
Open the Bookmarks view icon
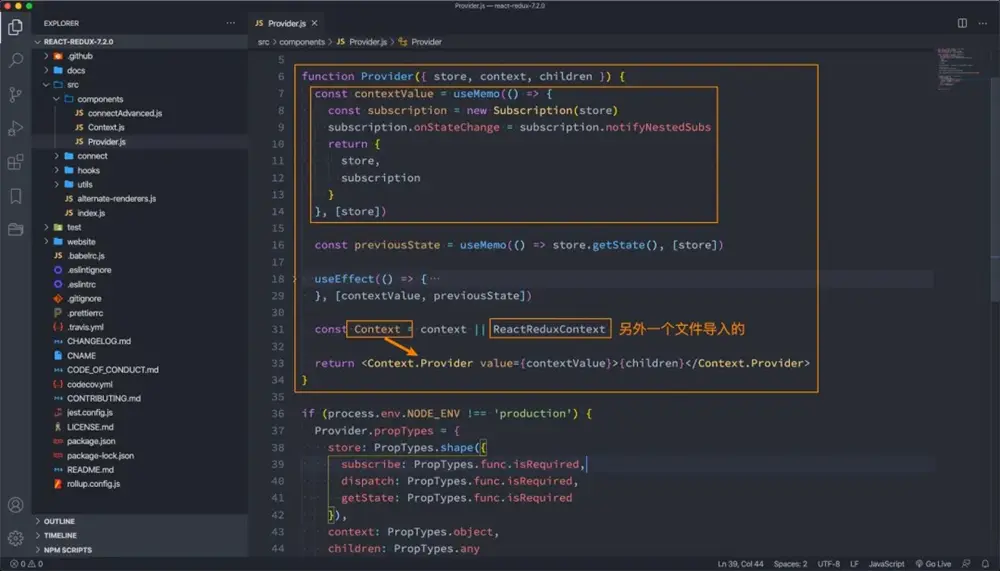[15, 196]
